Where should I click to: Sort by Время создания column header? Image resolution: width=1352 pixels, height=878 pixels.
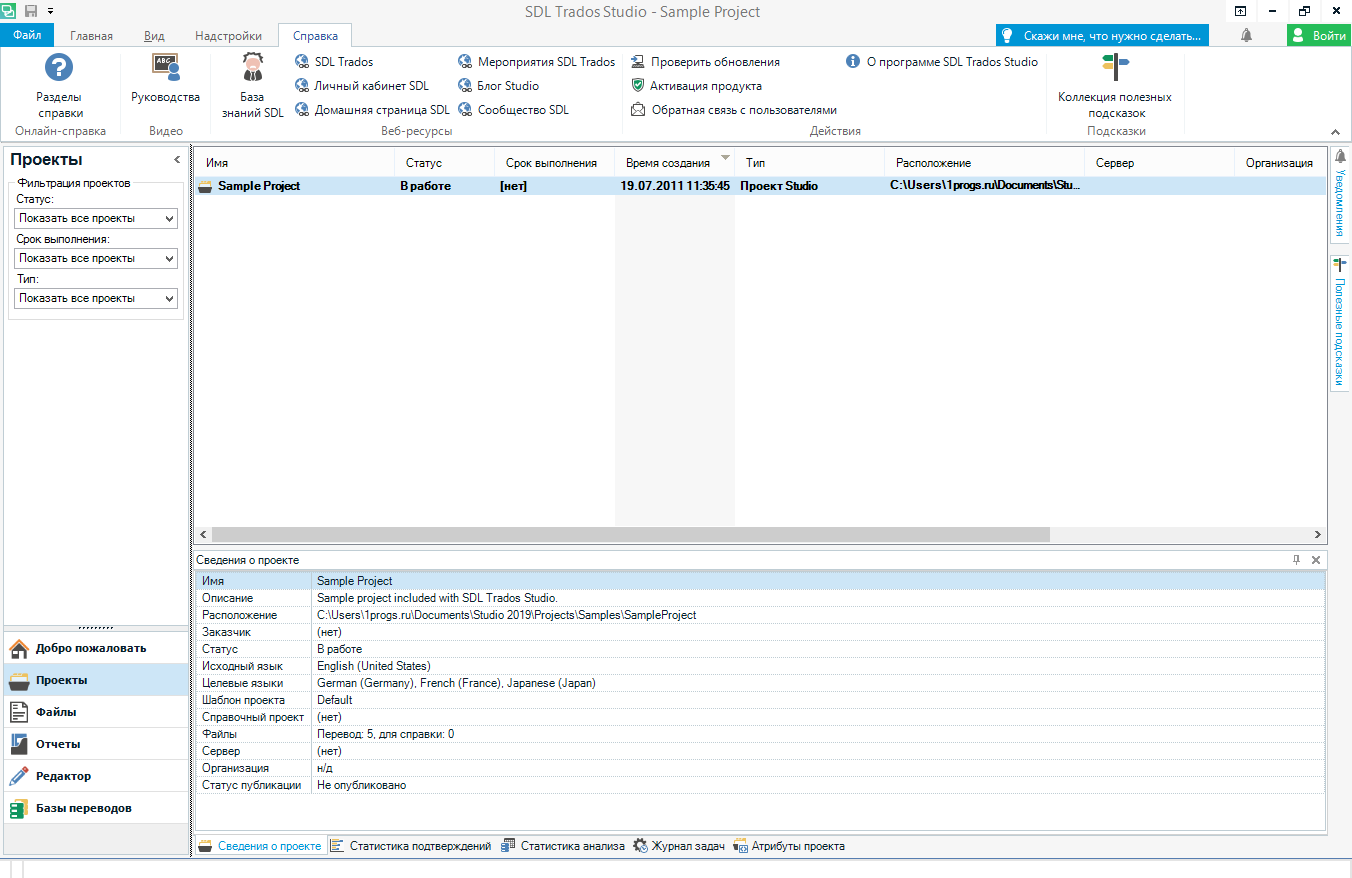(675, 163)
